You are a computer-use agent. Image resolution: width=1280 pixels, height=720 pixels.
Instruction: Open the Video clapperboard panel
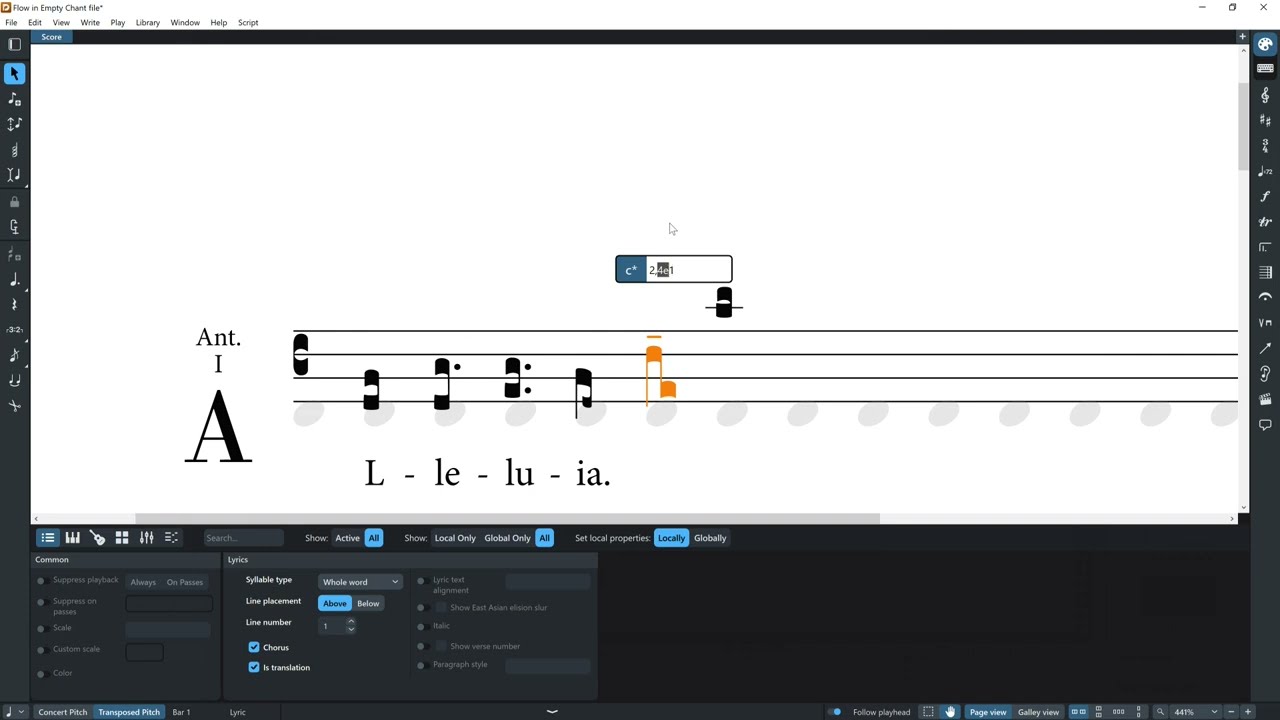(x=1265, y=399)
